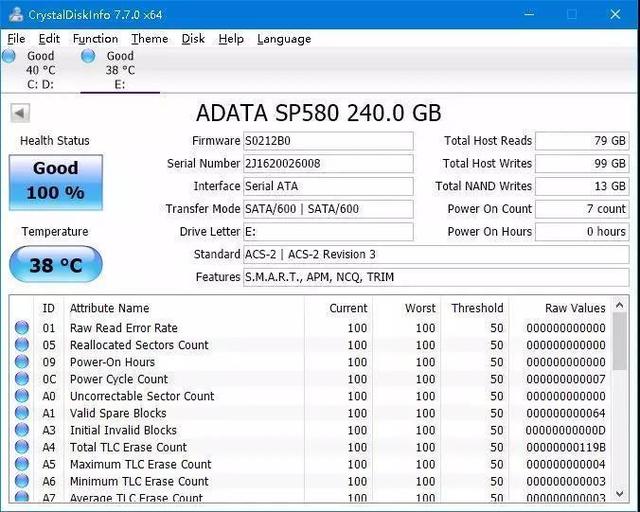
Task: Open the File menu
Action: [16, 39]
